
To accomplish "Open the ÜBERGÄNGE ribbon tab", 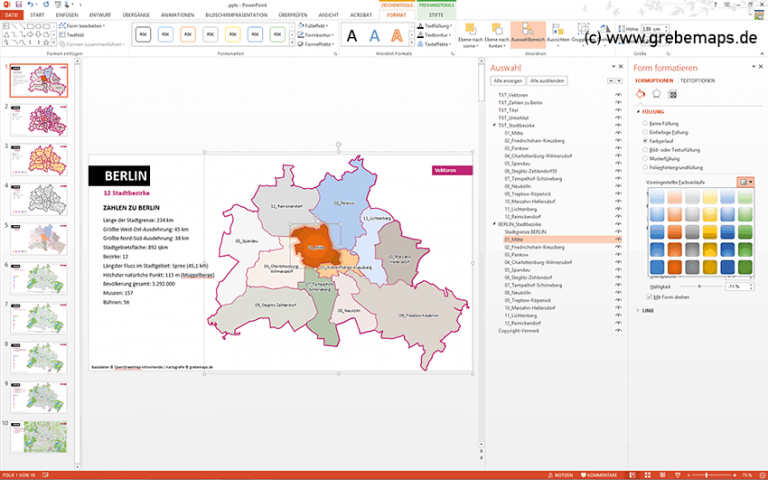I will (x=136, y=15).
